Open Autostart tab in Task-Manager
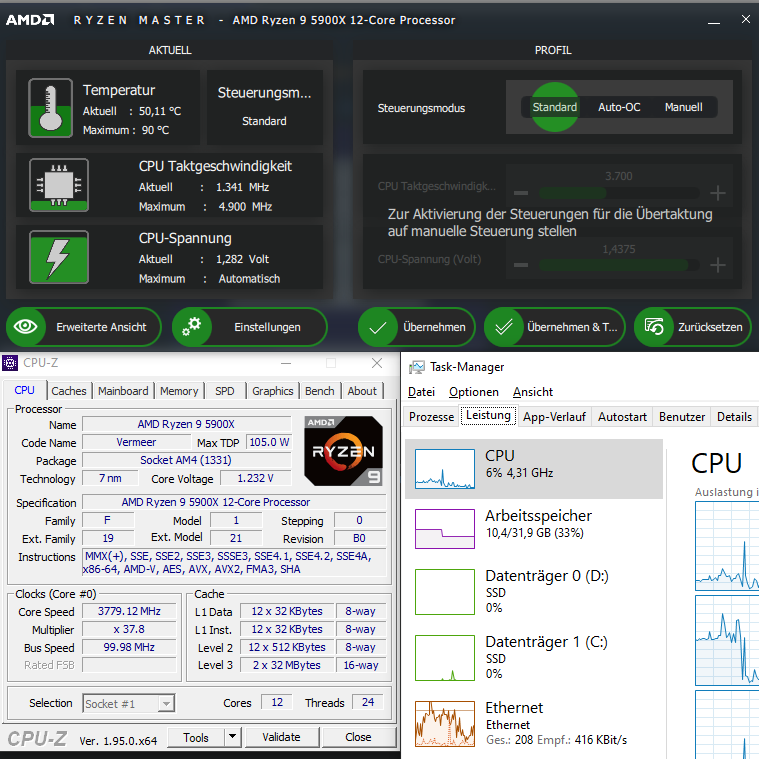Screen dimensions: 759x759 click(622, 416)
